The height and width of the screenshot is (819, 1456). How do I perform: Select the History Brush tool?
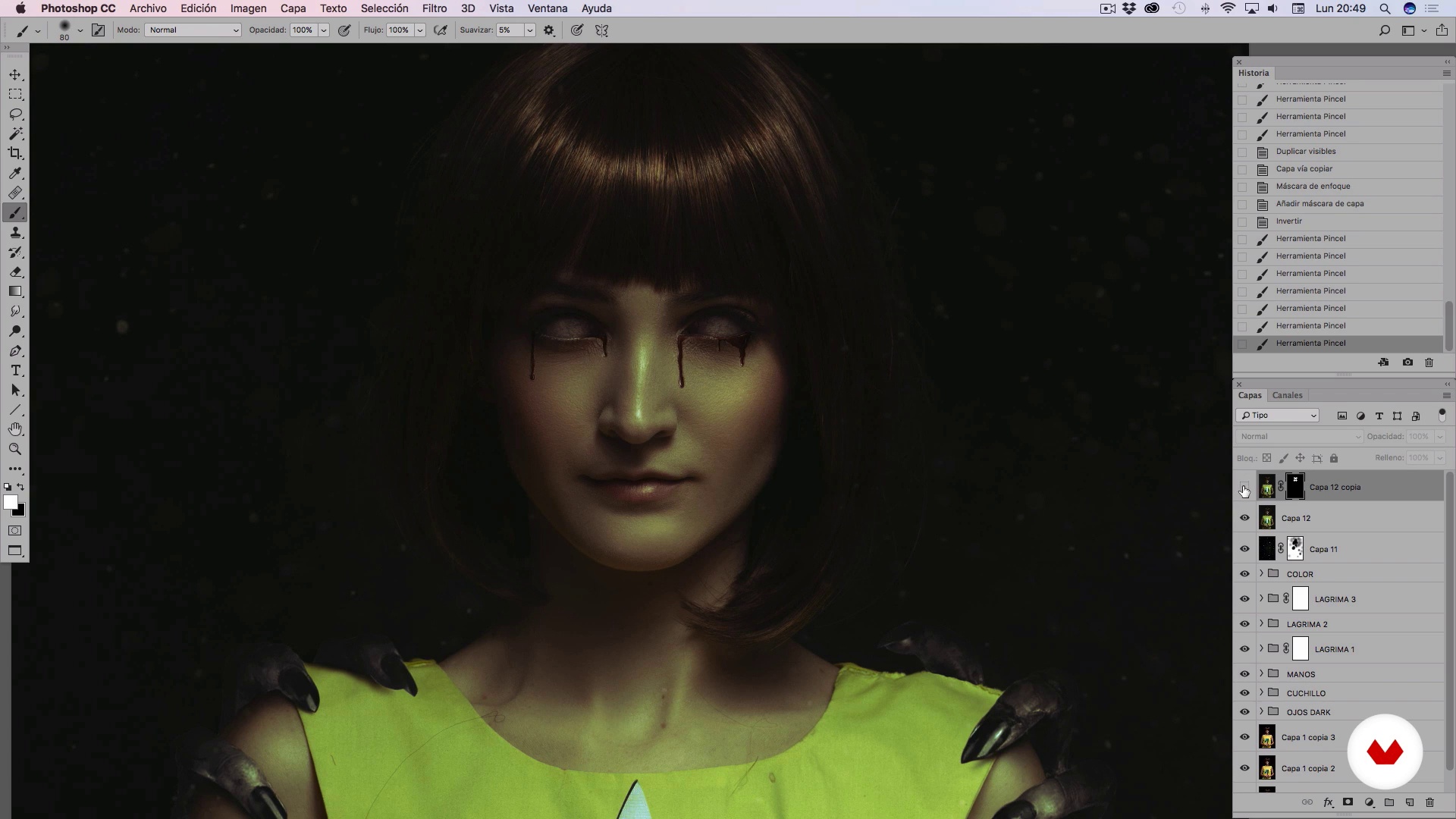(x=15, y=253)
